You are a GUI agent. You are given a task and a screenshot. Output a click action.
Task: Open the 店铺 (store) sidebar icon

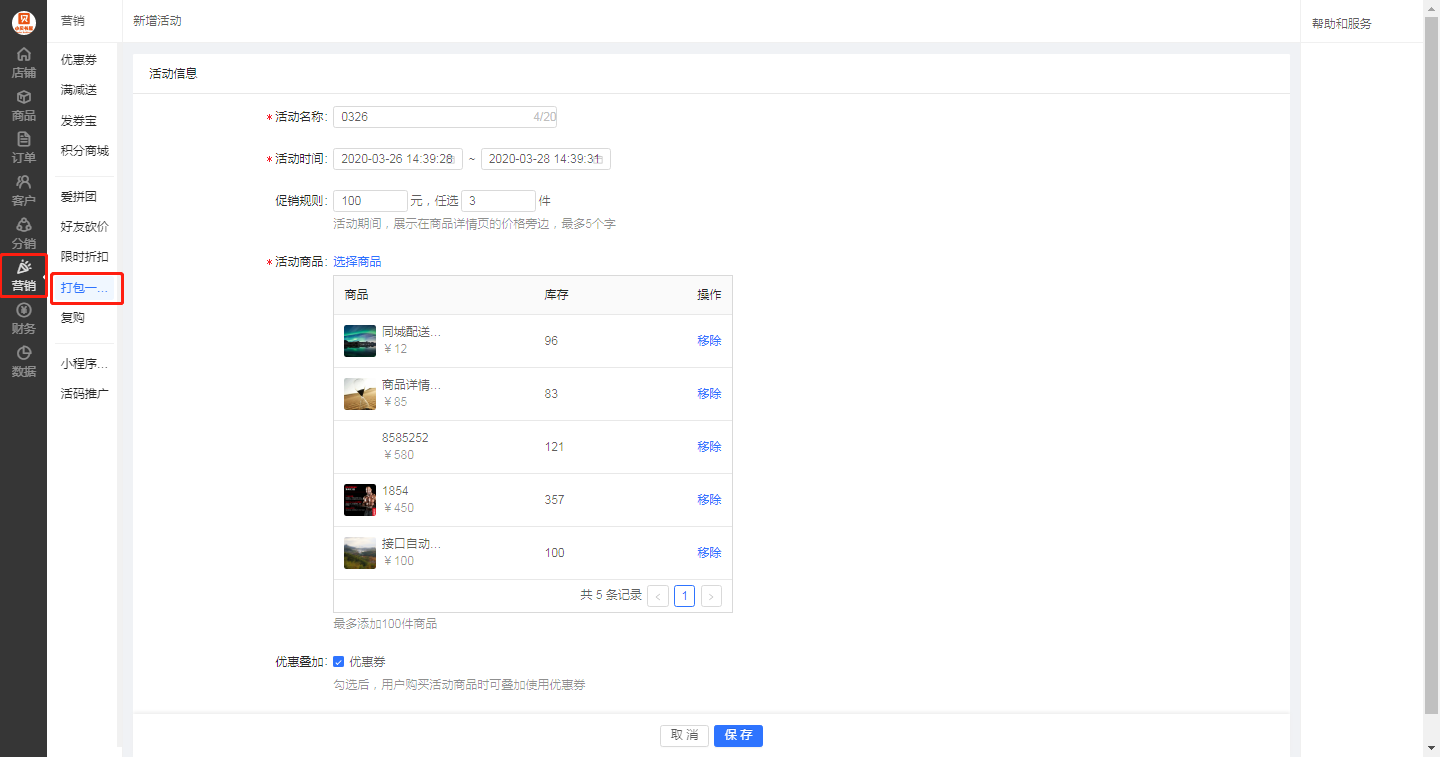tap(23, 62)
